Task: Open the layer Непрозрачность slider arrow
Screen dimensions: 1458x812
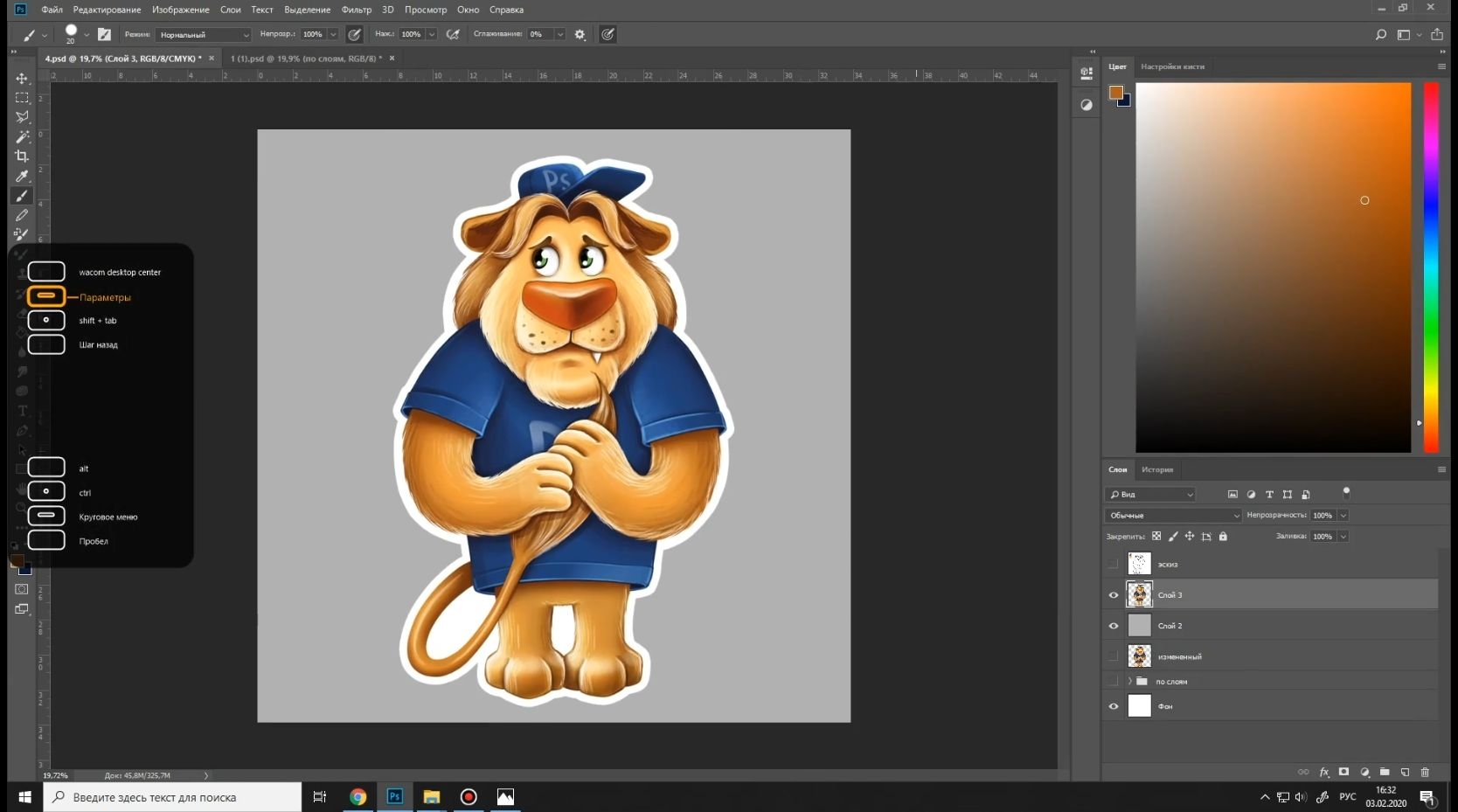Action: click(1343, 516)
